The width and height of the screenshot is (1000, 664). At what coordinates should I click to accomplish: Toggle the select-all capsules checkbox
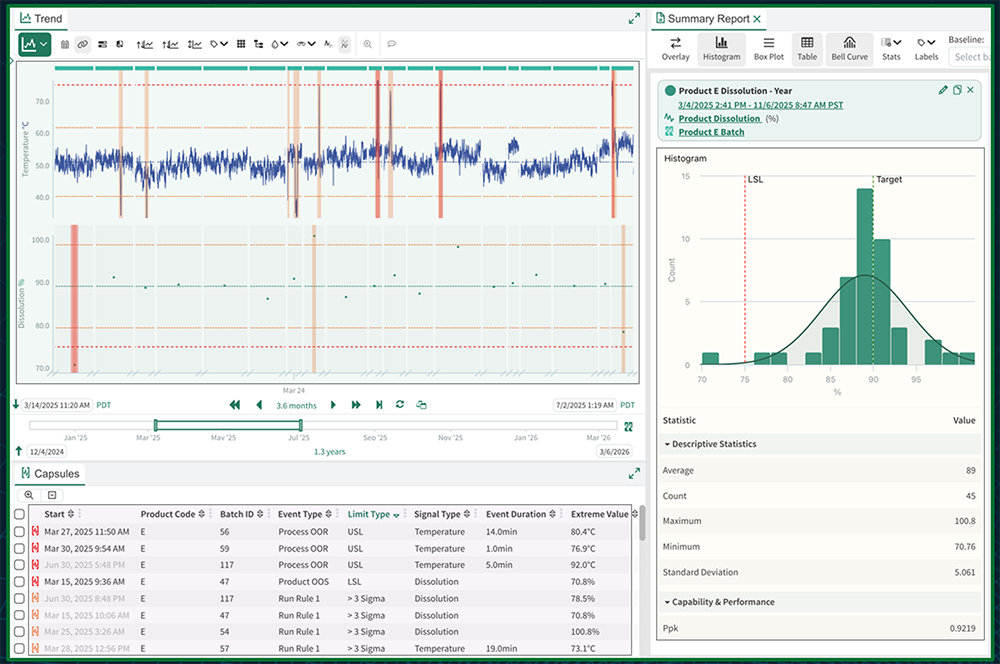tap(19, 514)
